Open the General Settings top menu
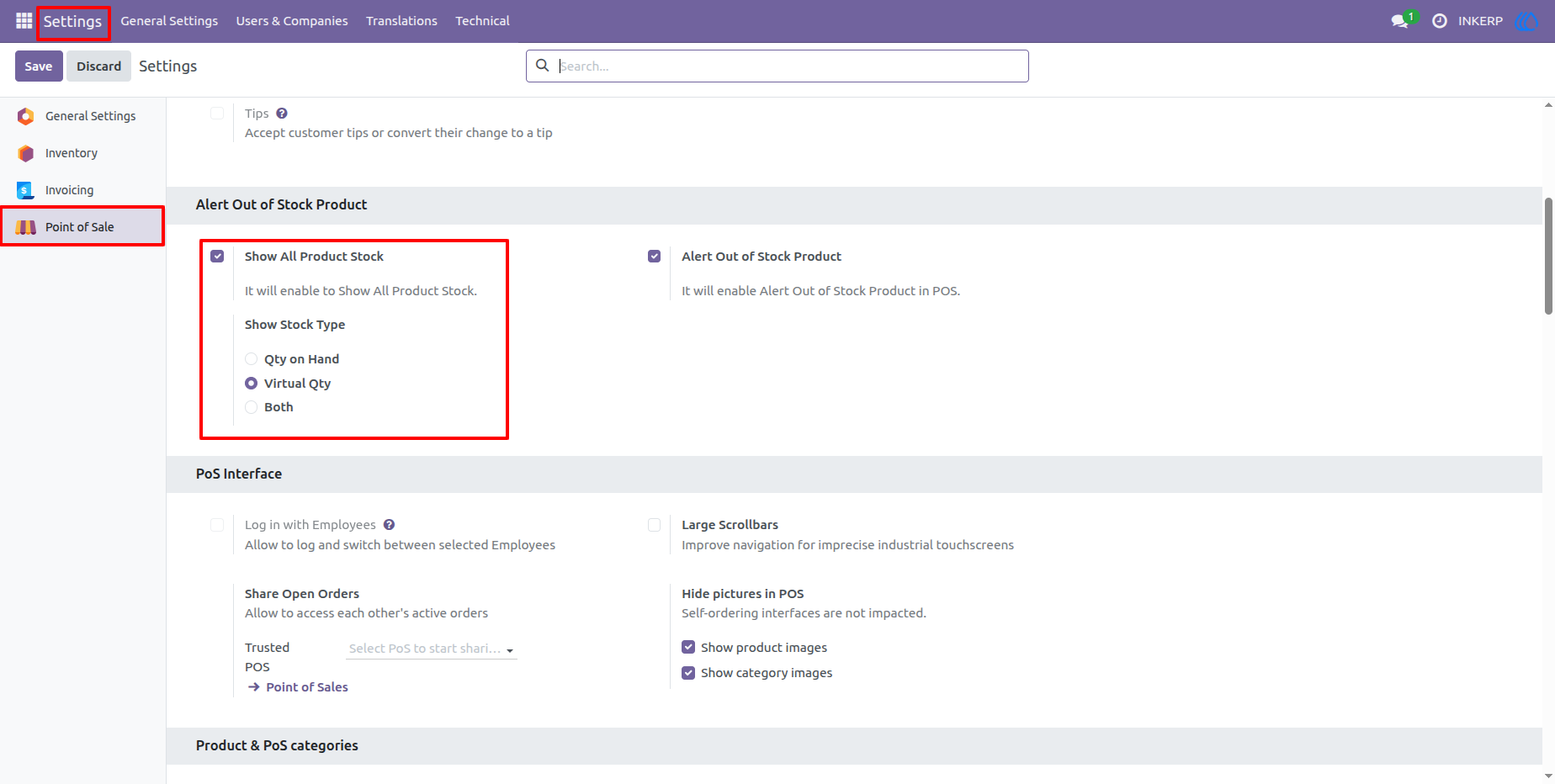Screen dimensions: 1555x784 169,21
